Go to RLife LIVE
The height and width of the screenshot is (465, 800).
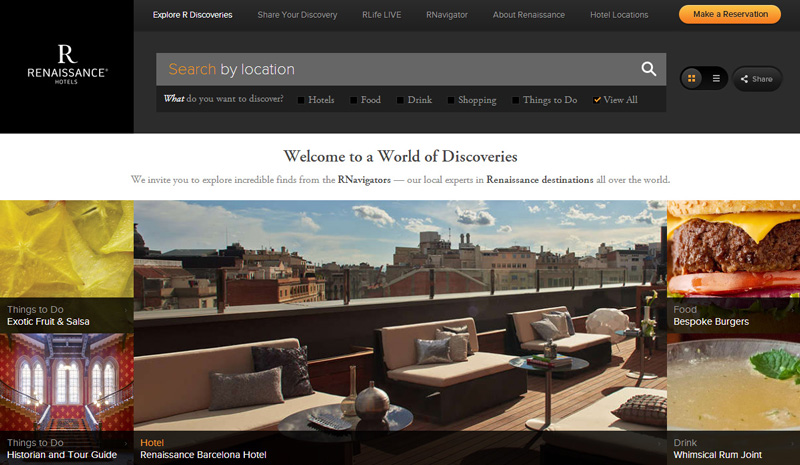coord(382,15)
